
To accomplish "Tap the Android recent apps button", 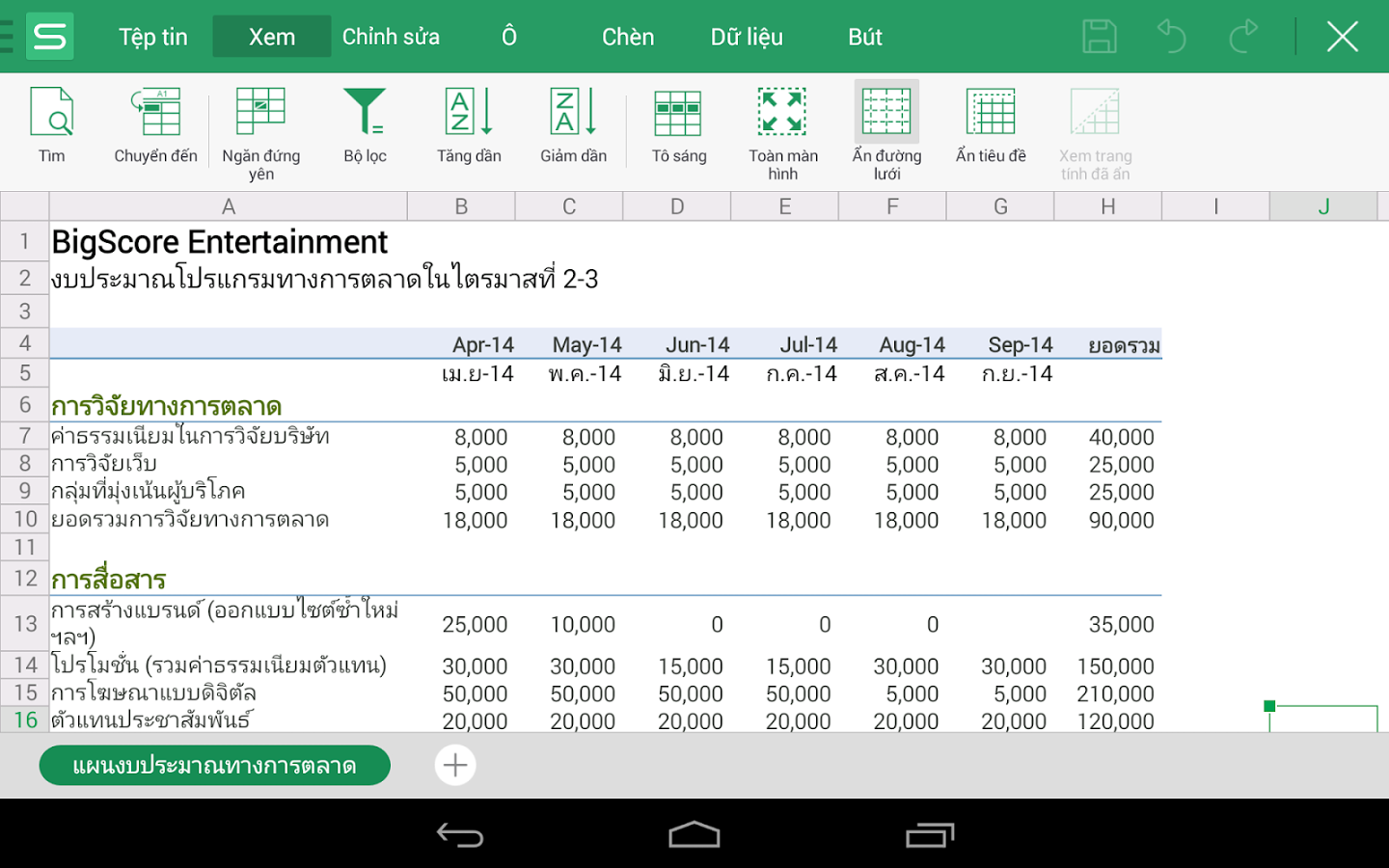I will (x=930, y=835).
